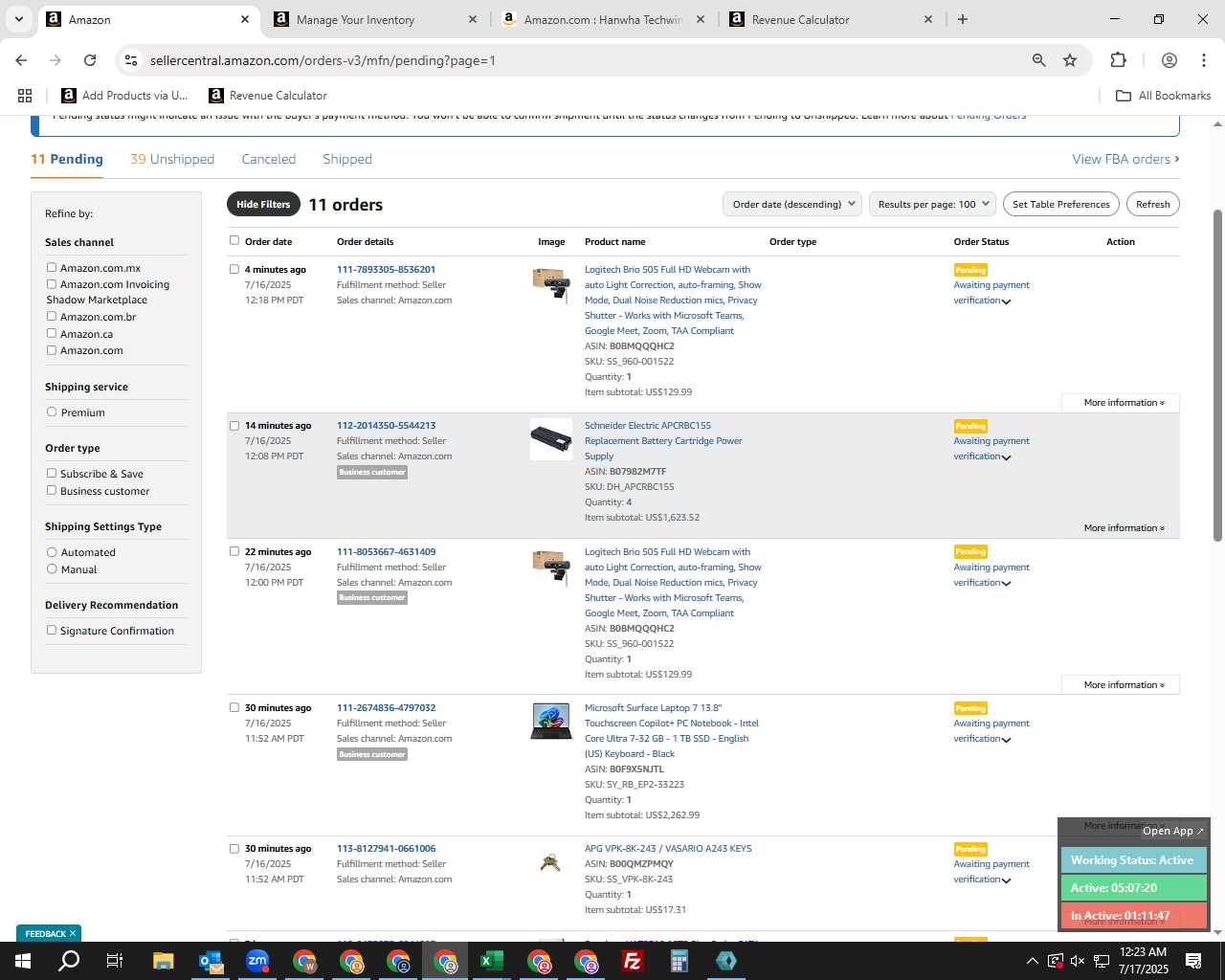Go back to the previous page
1225x980 pixels.
point(21,60)
